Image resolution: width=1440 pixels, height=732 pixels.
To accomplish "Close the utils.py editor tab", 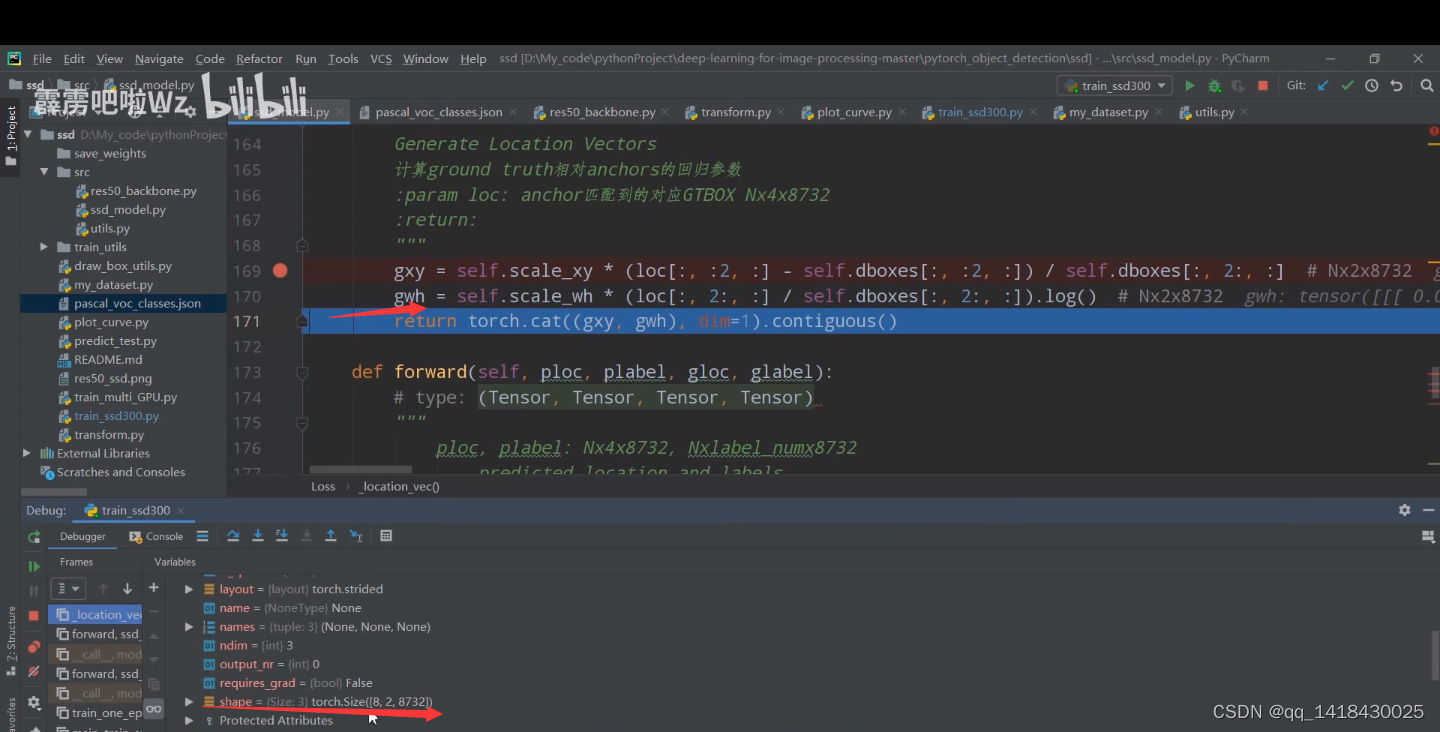I will 1245,113.
